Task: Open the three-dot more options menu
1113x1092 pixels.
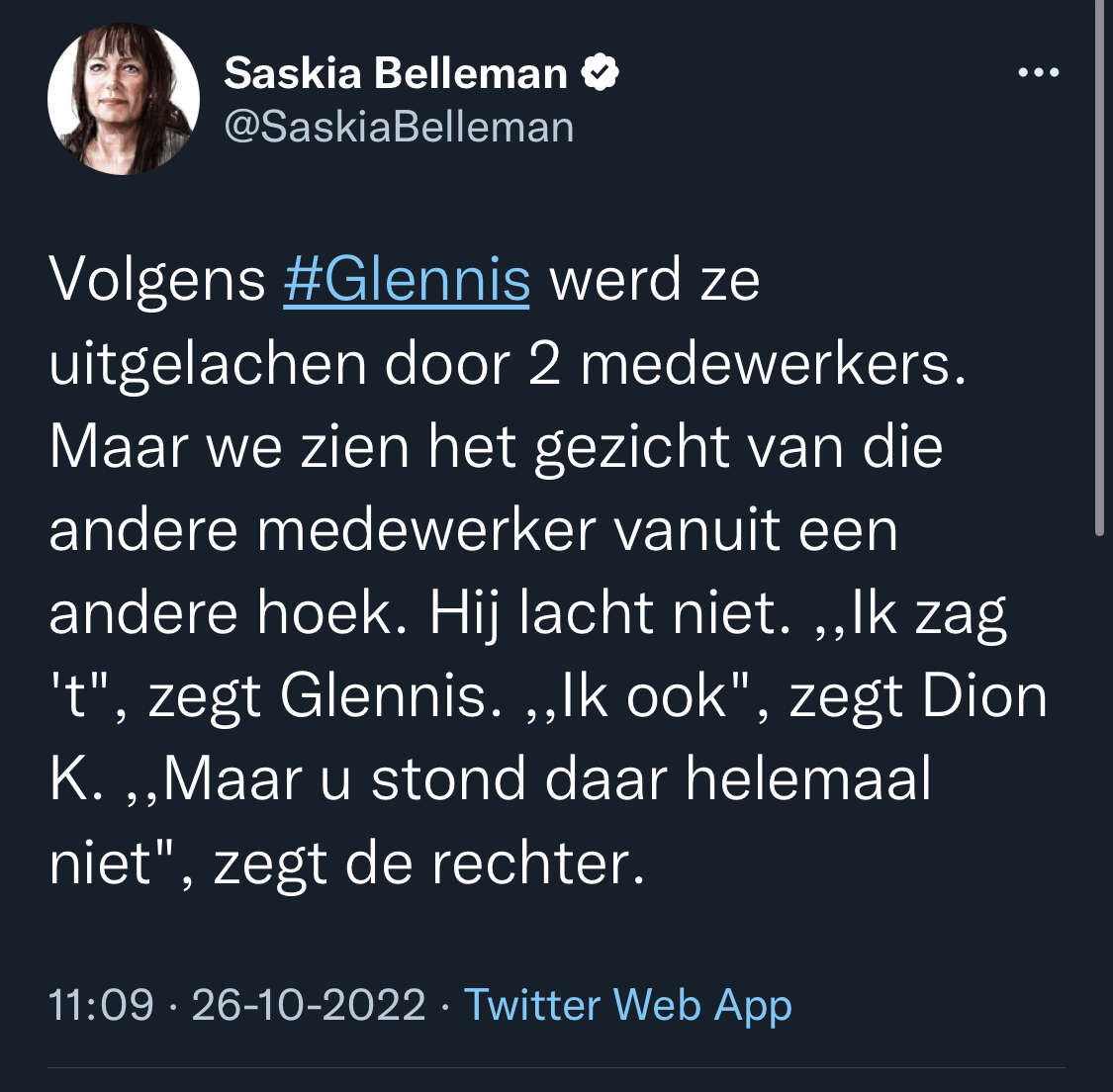Action: click(x=1039, y=72)
